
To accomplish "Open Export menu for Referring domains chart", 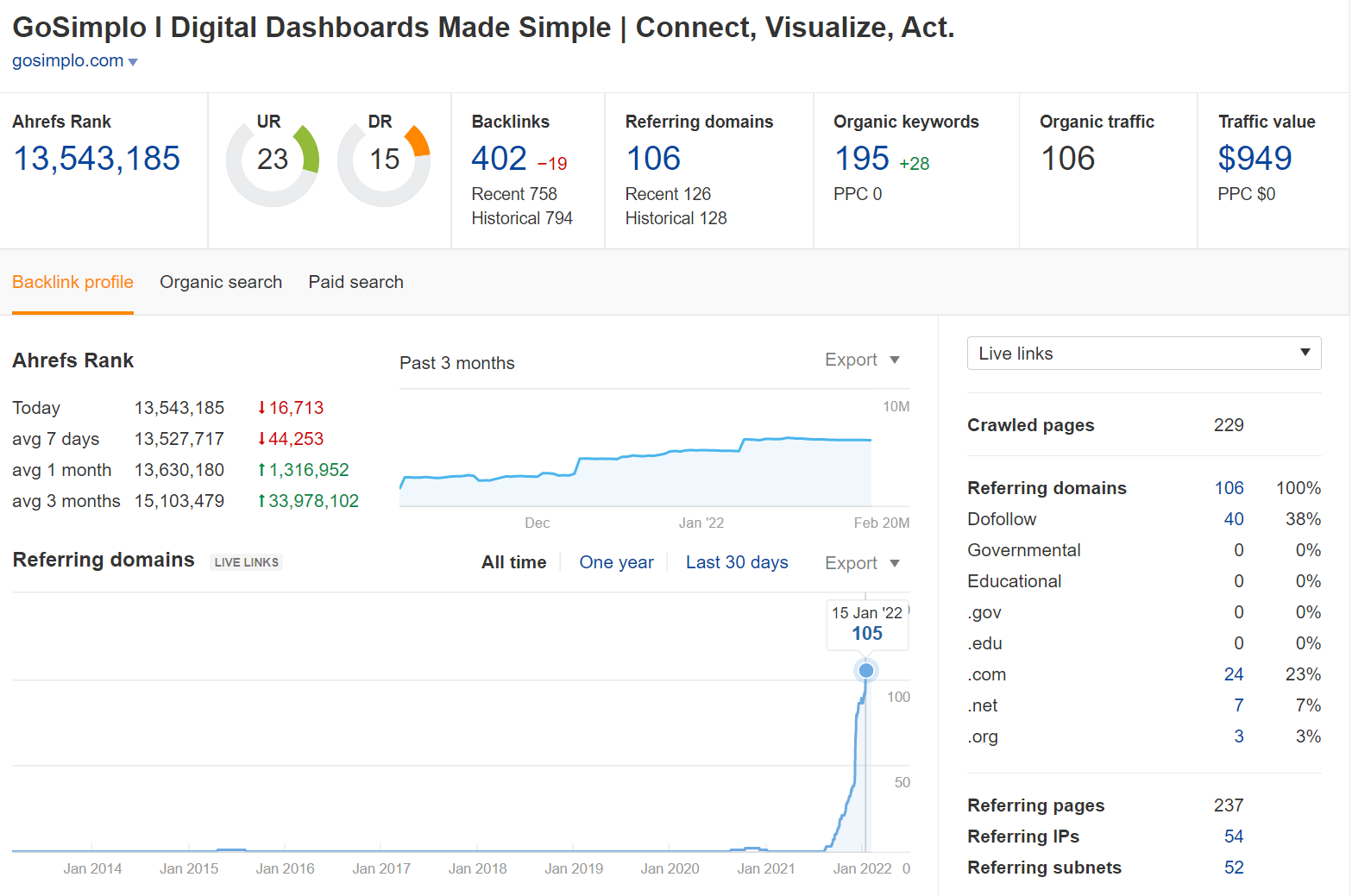I will pos(862,563).
